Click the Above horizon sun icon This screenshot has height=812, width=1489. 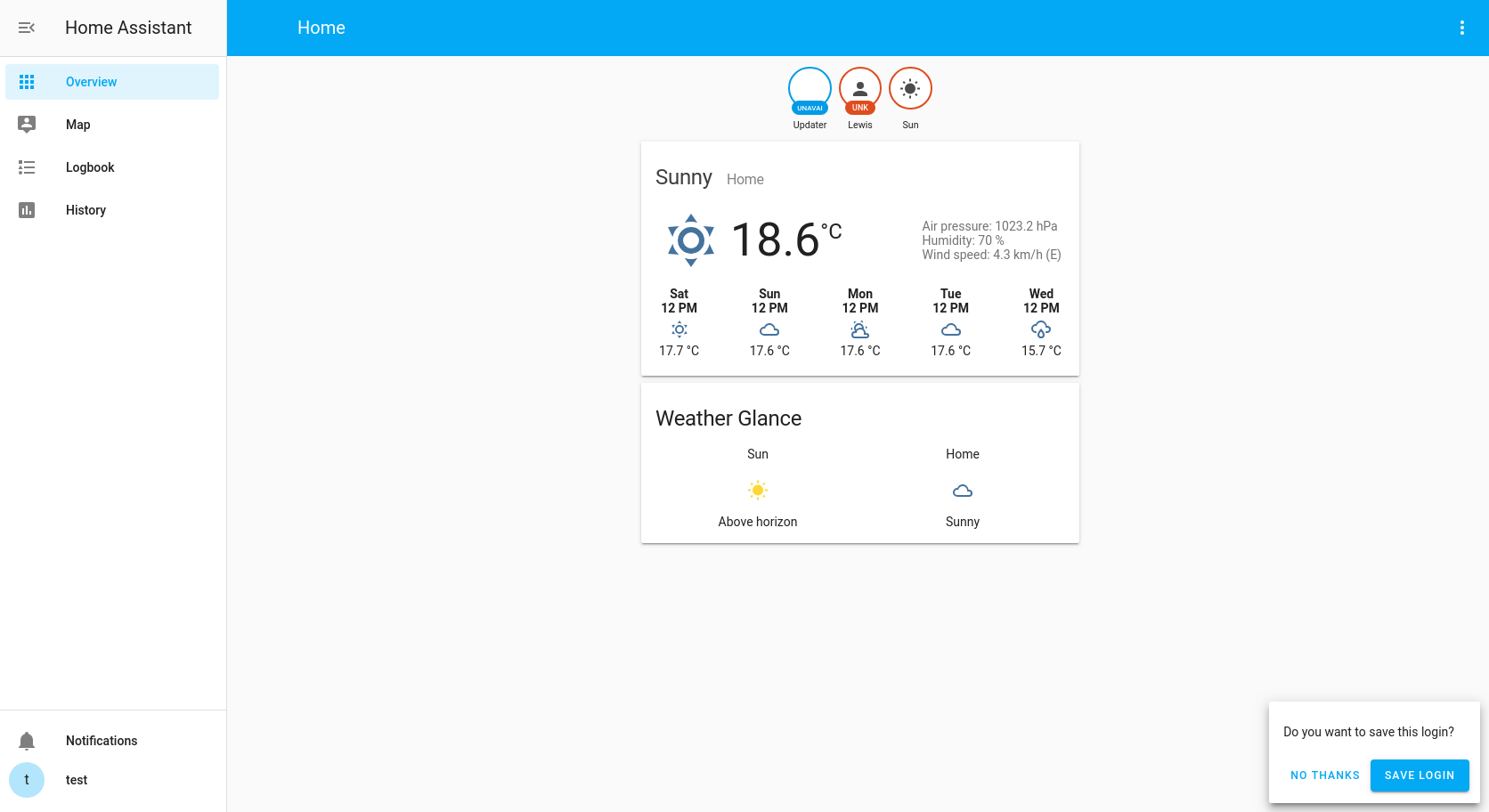tap(757, 490)
